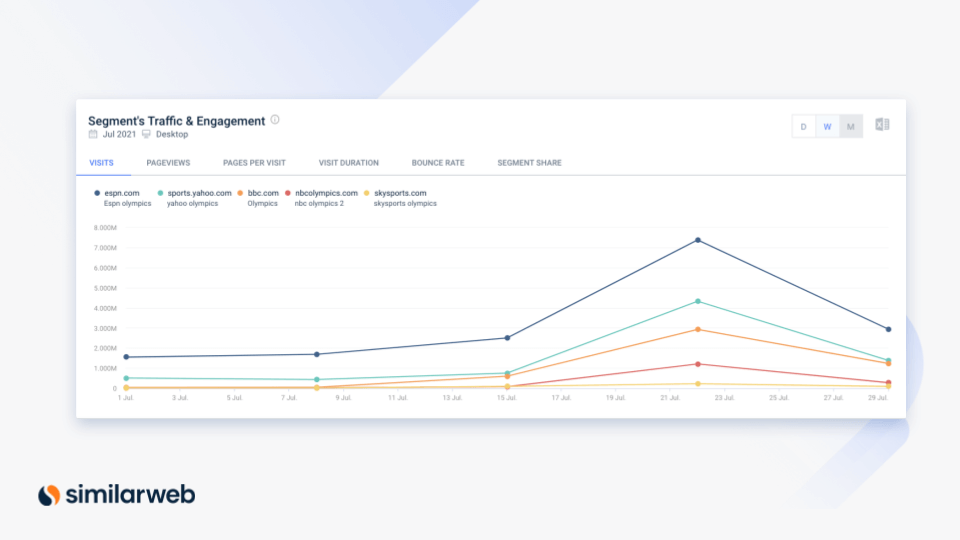Viewport: 960px width, 540px height.
Task: Click the Desktop device label
Action: click(172, 134)
